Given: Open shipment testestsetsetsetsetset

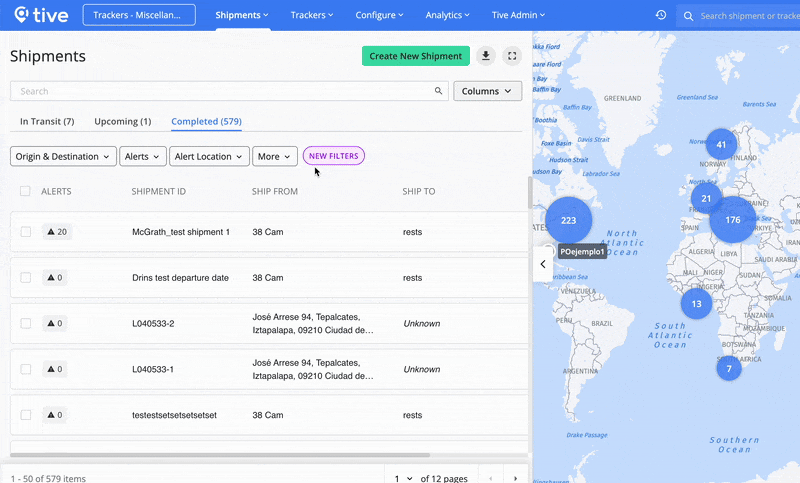Looking at the screenshot, I should tap(174, 415).
